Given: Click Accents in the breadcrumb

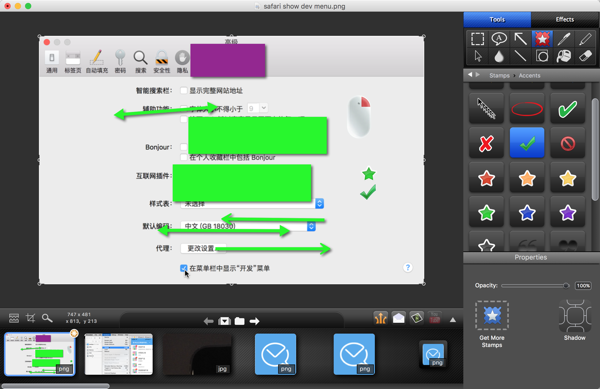Looking at the screenshot, I should click(x=530, y=75).
